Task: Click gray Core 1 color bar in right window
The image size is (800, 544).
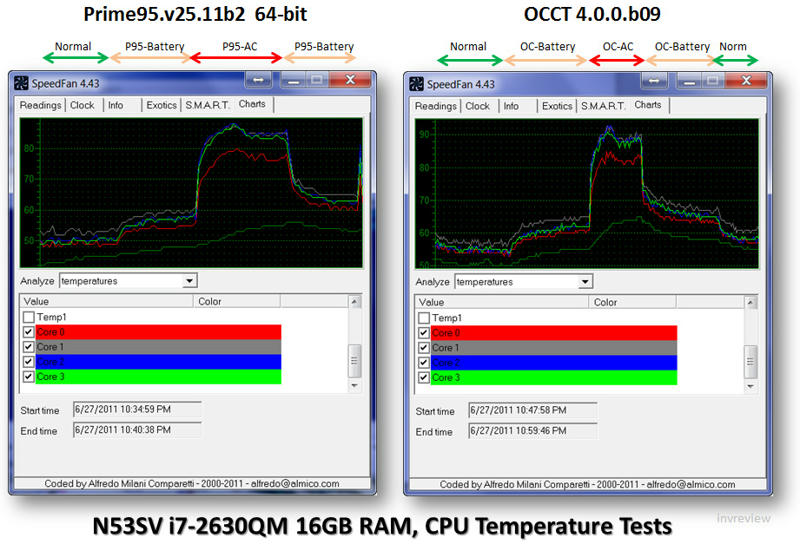Action: pos(554,348)
